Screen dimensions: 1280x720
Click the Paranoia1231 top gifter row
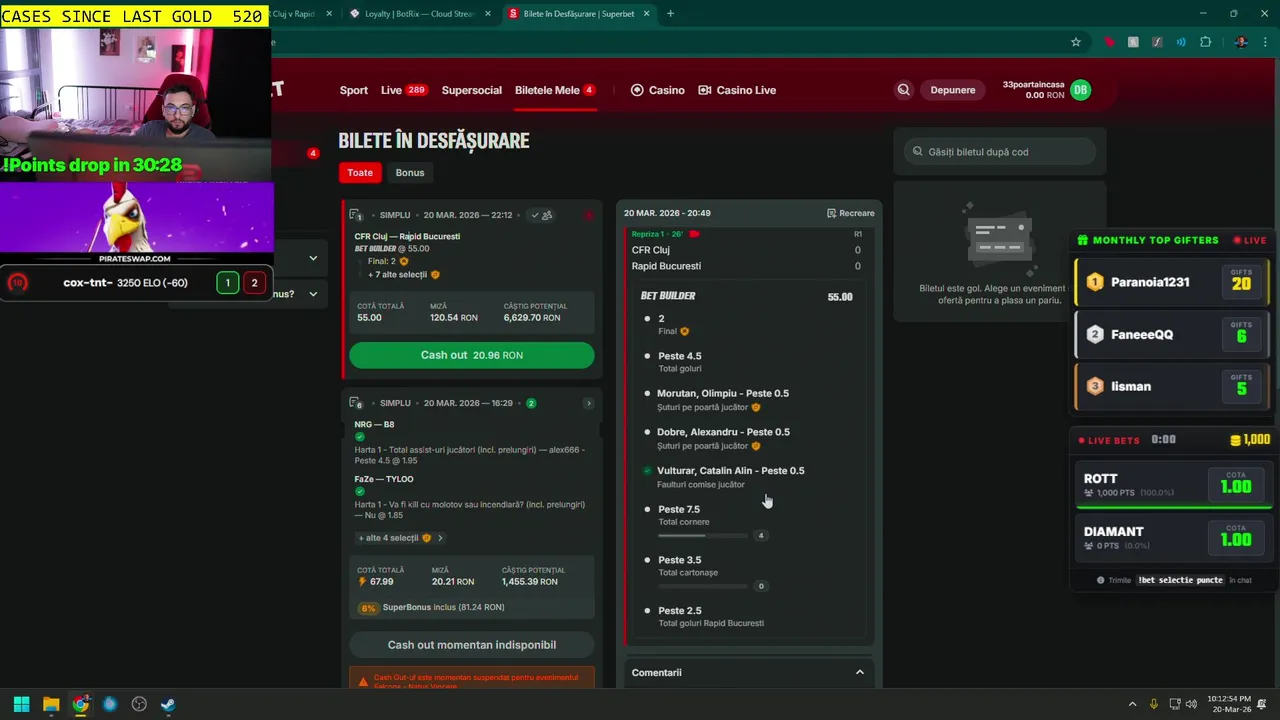(1172, 282)
